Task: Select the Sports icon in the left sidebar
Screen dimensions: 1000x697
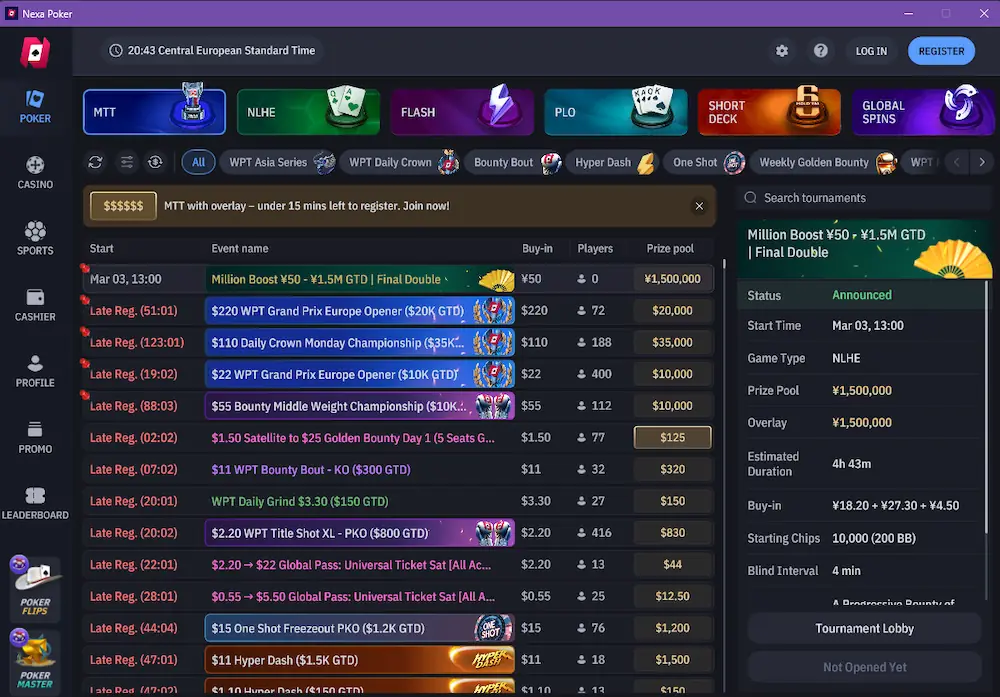Action: (x=35, y=236)
